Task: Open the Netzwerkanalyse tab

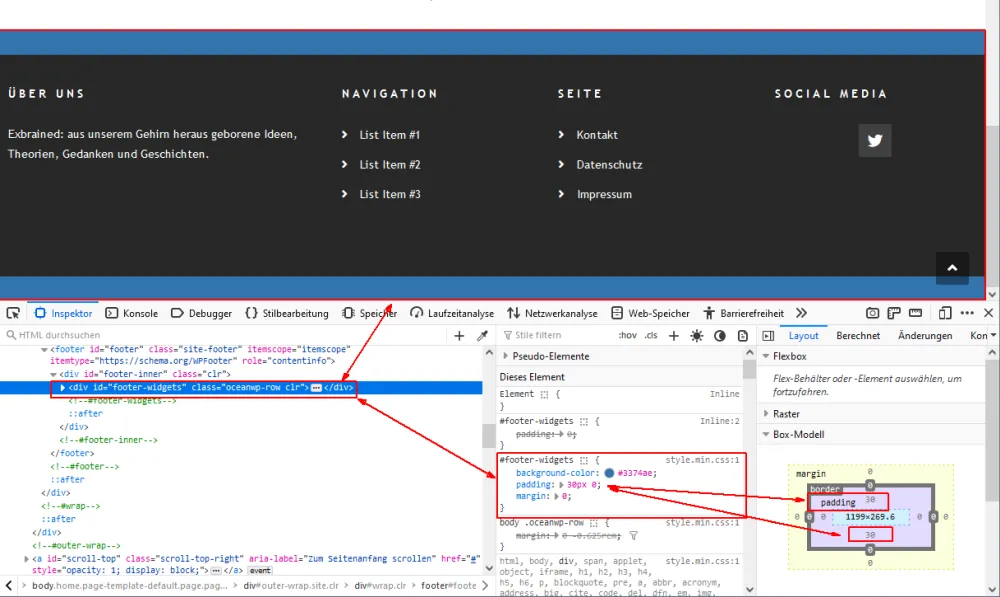Action: pyautogui.click(x=552, y=313)
